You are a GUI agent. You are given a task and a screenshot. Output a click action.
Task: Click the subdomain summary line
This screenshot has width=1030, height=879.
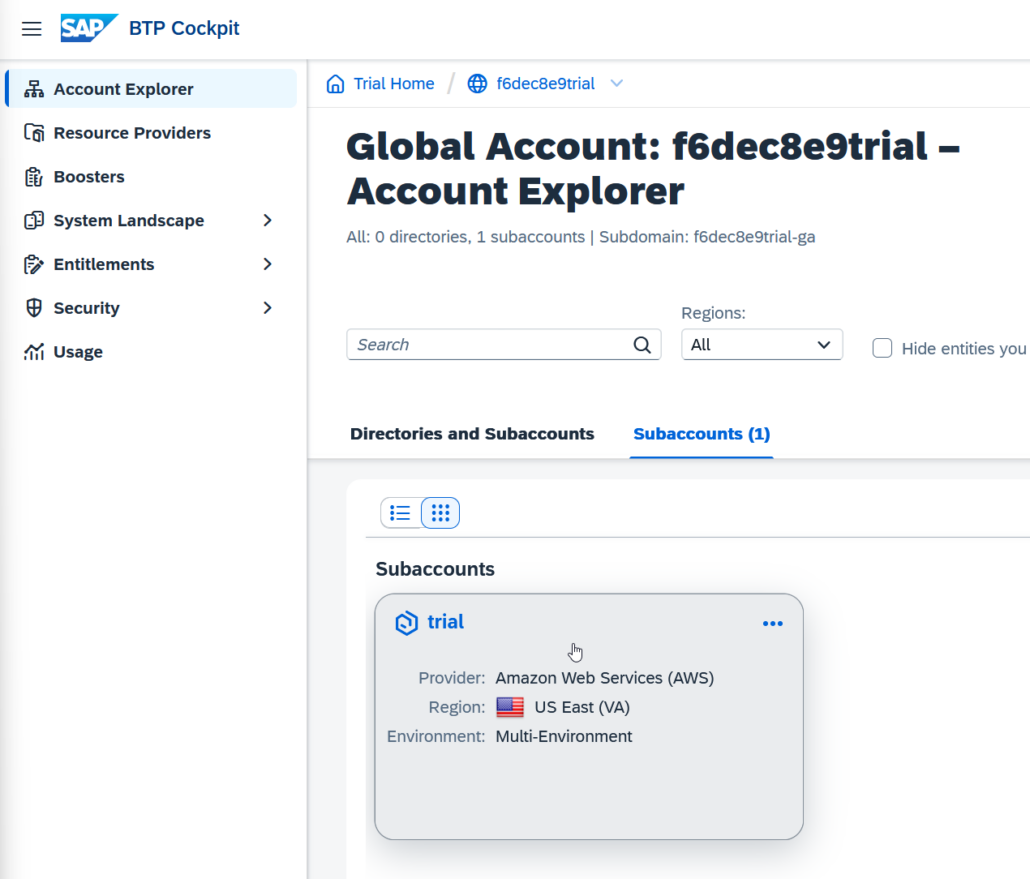(x=581, y=237)
